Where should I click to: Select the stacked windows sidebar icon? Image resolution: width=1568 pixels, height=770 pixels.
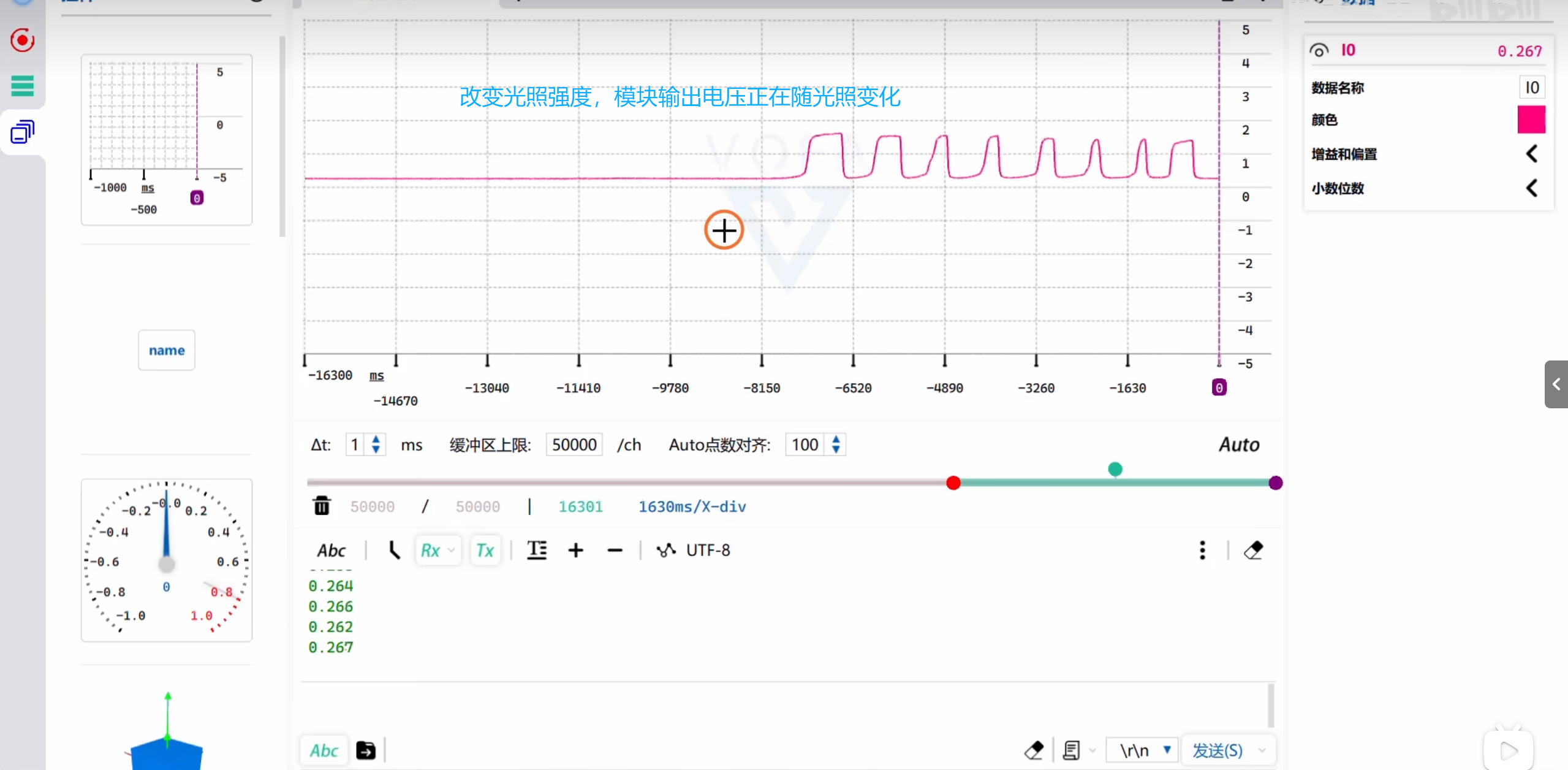[x=23, y=132]
